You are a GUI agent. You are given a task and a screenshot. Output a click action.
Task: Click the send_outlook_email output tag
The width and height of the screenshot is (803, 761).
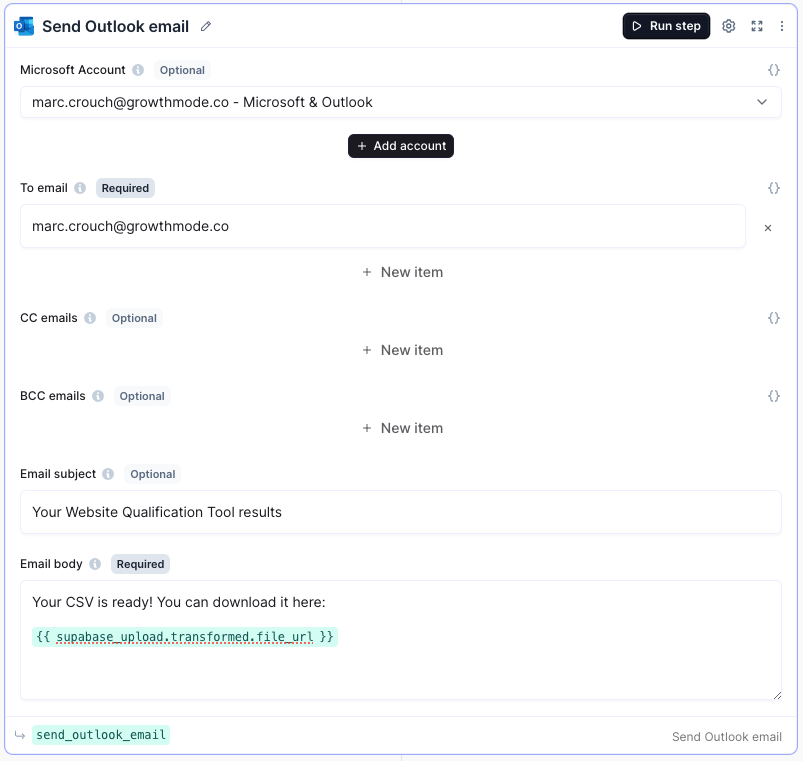(101, 735)
